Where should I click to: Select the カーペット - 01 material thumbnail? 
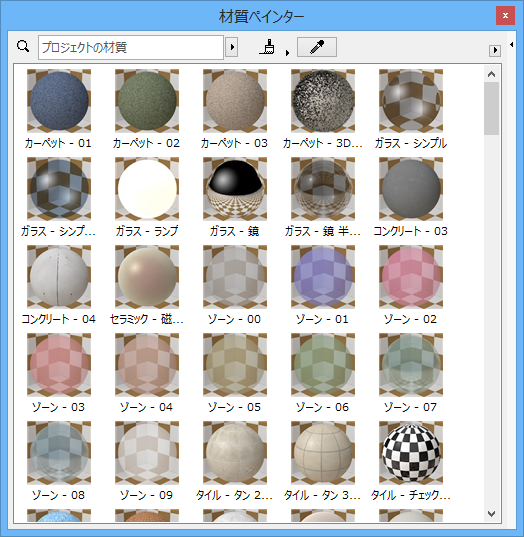(x=59, y=101)
